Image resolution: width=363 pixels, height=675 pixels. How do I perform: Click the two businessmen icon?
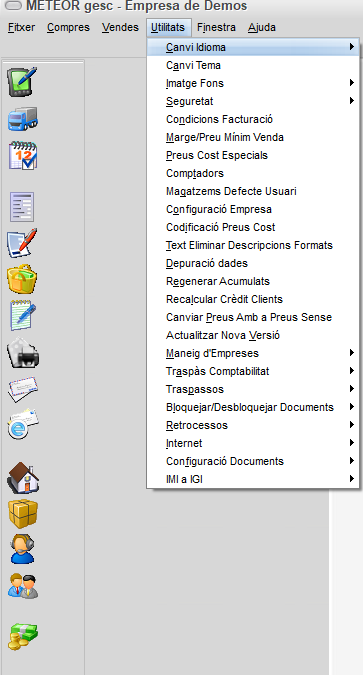[23, 586]
